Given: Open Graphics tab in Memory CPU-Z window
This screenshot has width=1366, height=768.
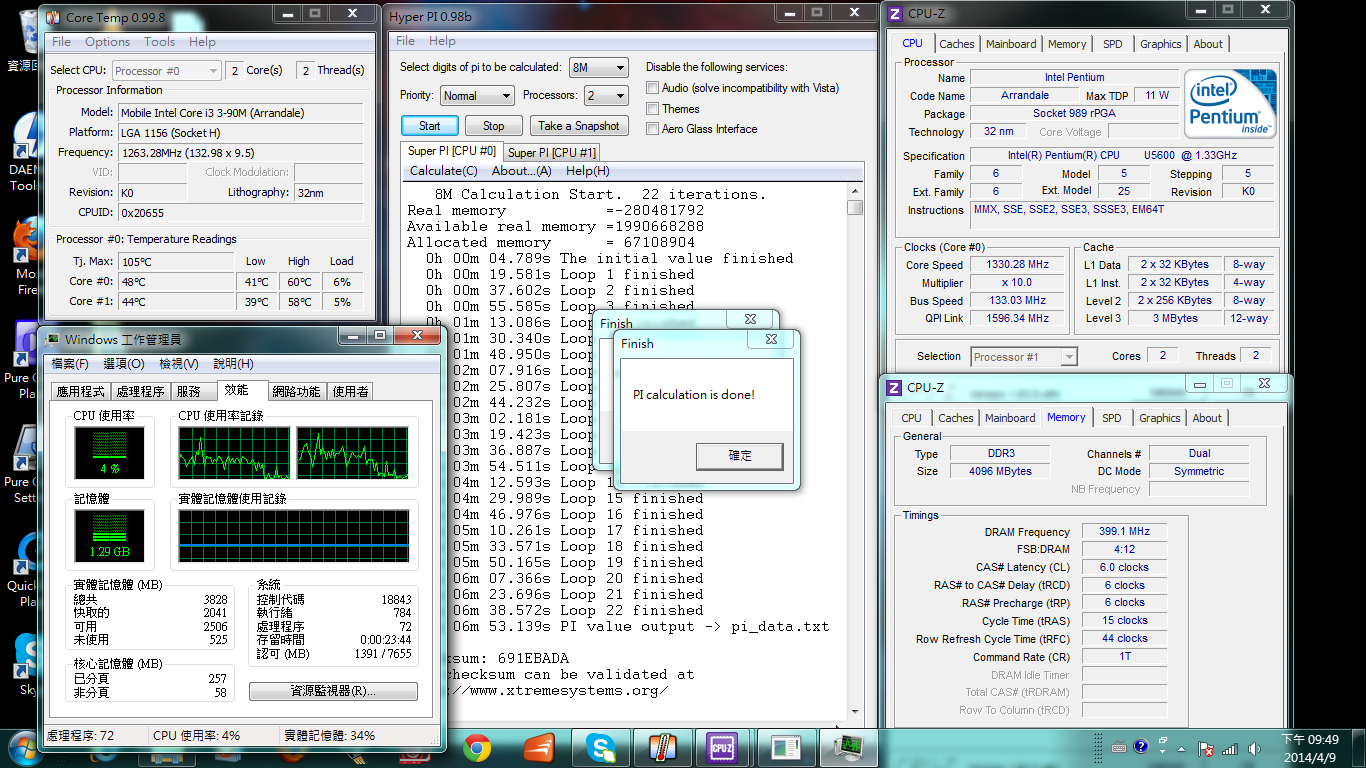Looking at the screenshot, I should tap(1160, 418).
